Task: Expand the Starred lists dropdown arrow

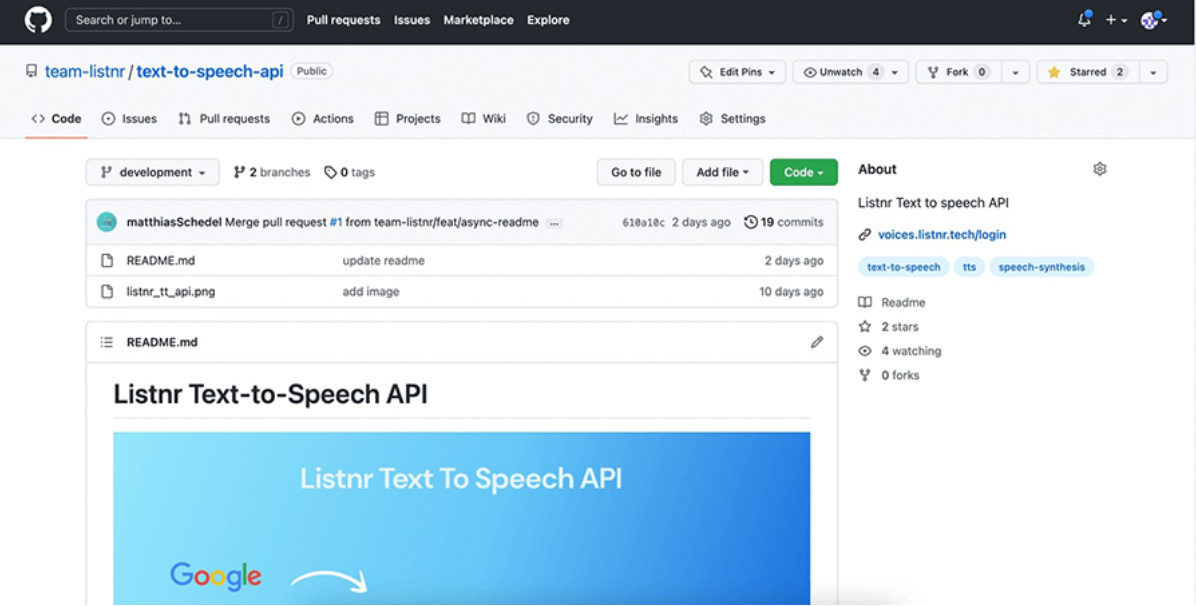Action: (1153, 72)
